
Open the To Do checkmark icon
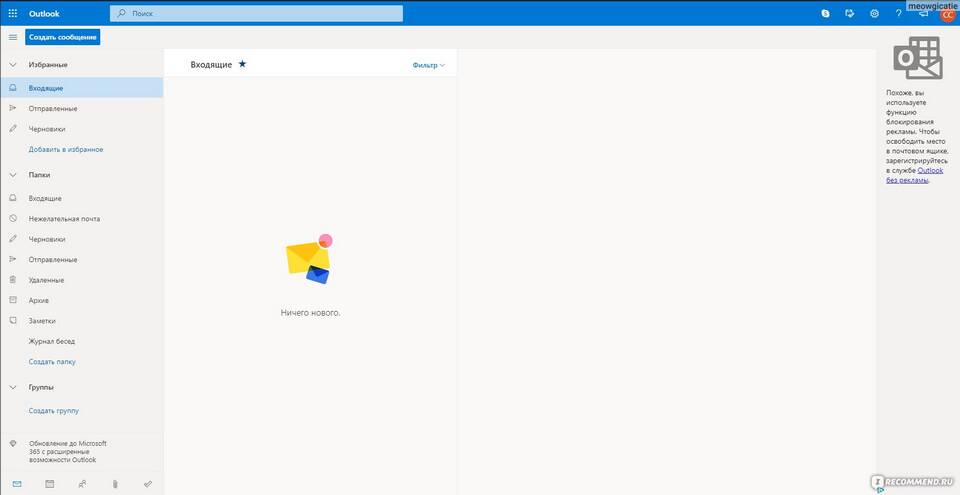tap(148, 484)
